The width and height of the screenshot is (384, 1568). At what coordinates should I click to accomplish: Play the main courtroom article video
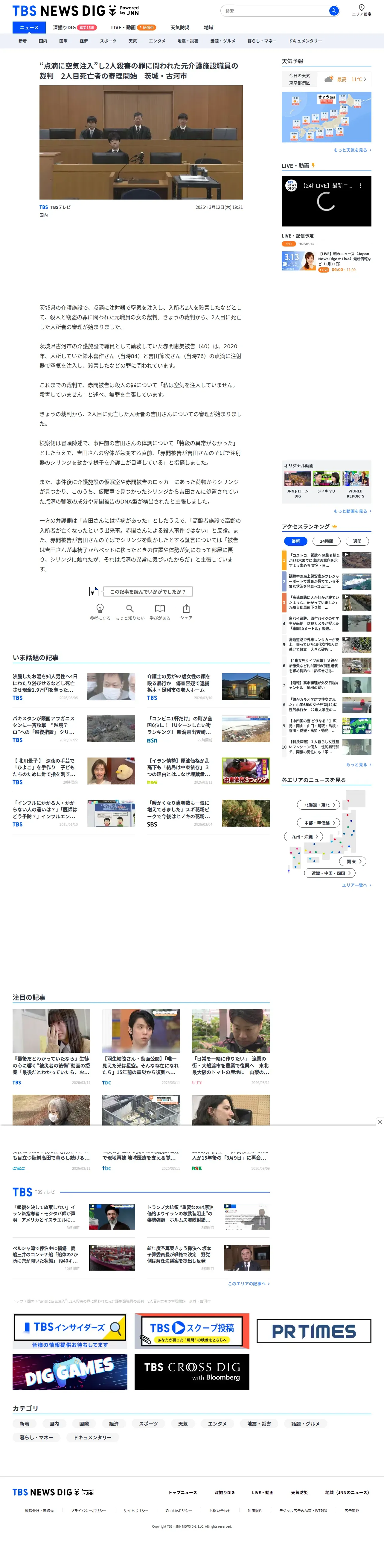(x=141, y=142)
